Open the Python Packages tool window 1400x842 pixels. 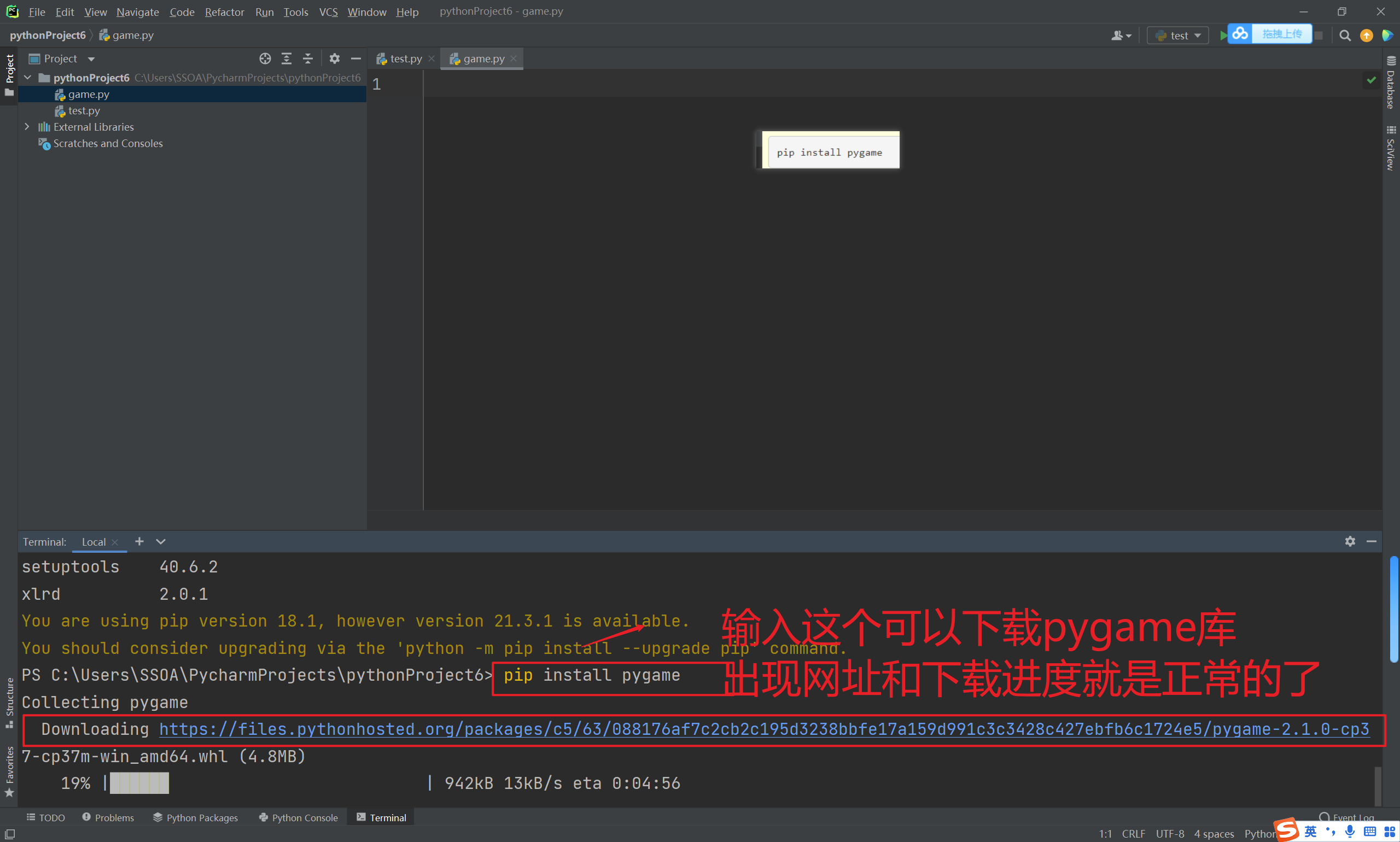click(x=195, y=817)
